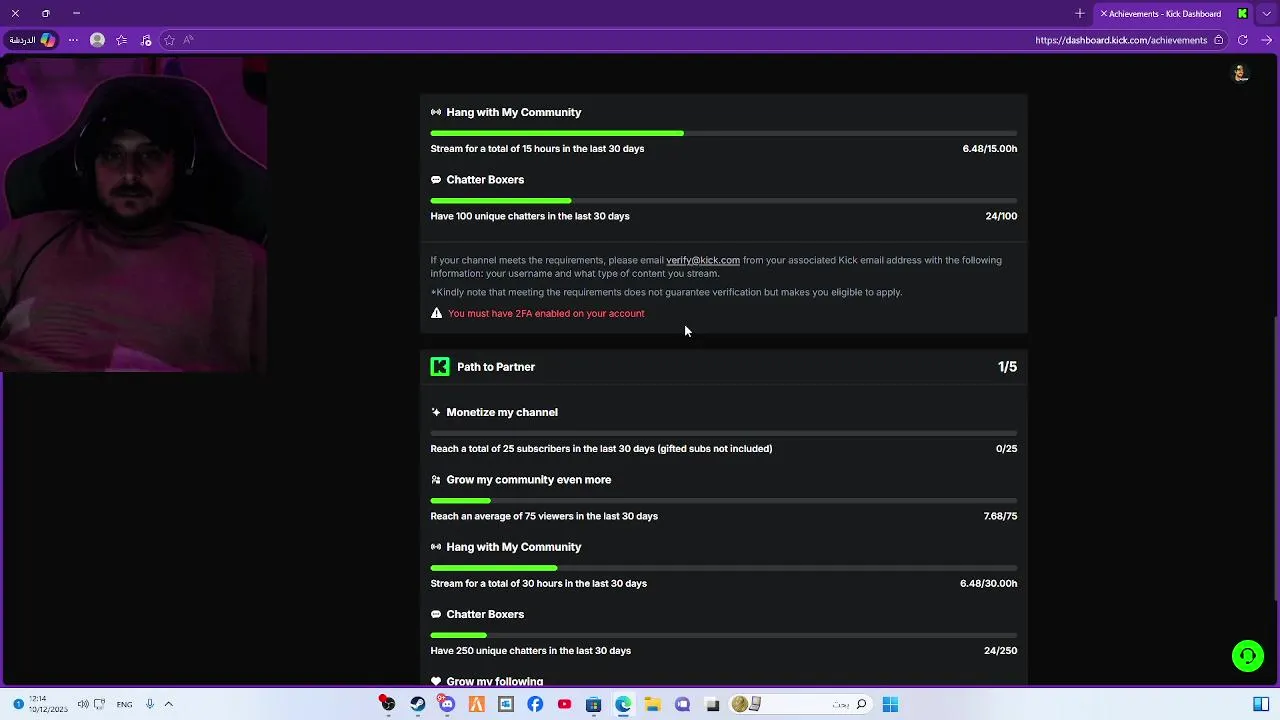
Task: Click the media control music icon in toolbar
Action: [x=146, y=40]
